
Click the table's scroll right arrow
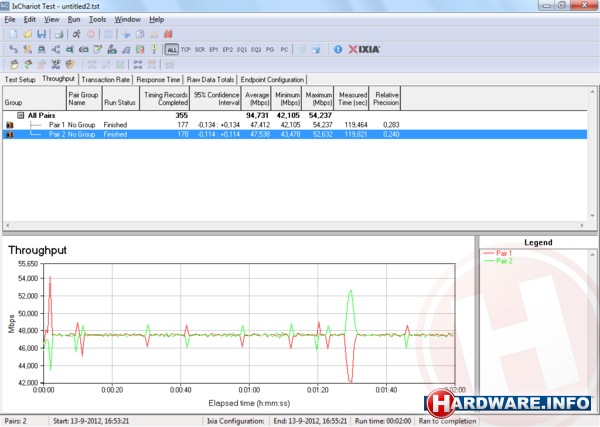pyautogui.click(x=582, y=225)
